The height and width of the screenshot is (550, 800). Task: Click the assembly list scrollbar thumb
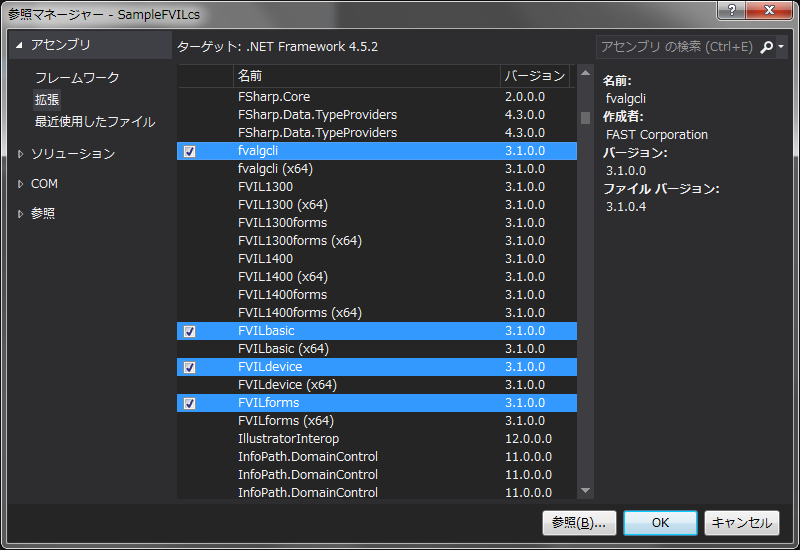click(585, 118)
